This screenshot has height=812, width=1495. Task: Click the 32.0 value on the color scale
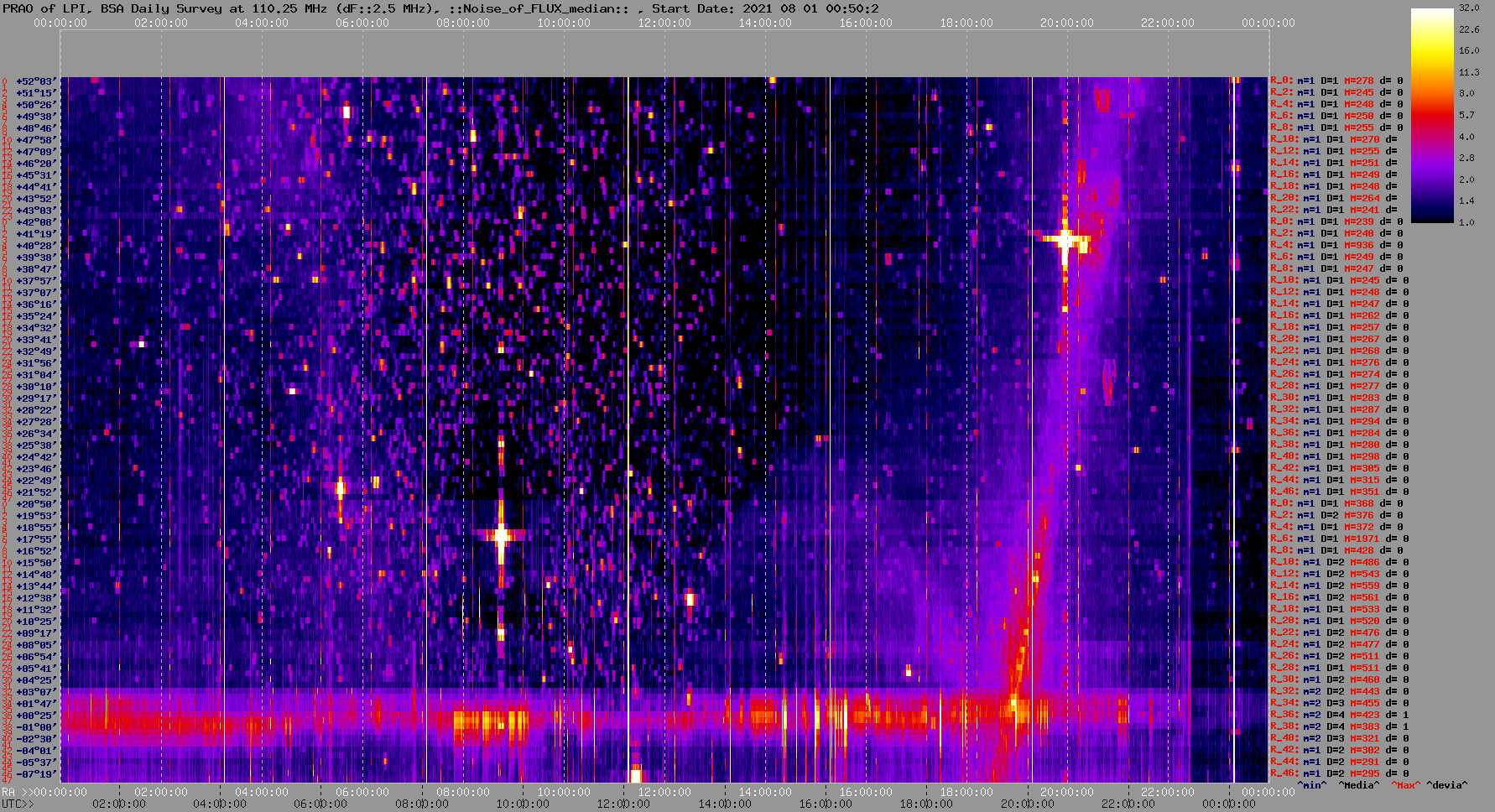coord(1469,8)
